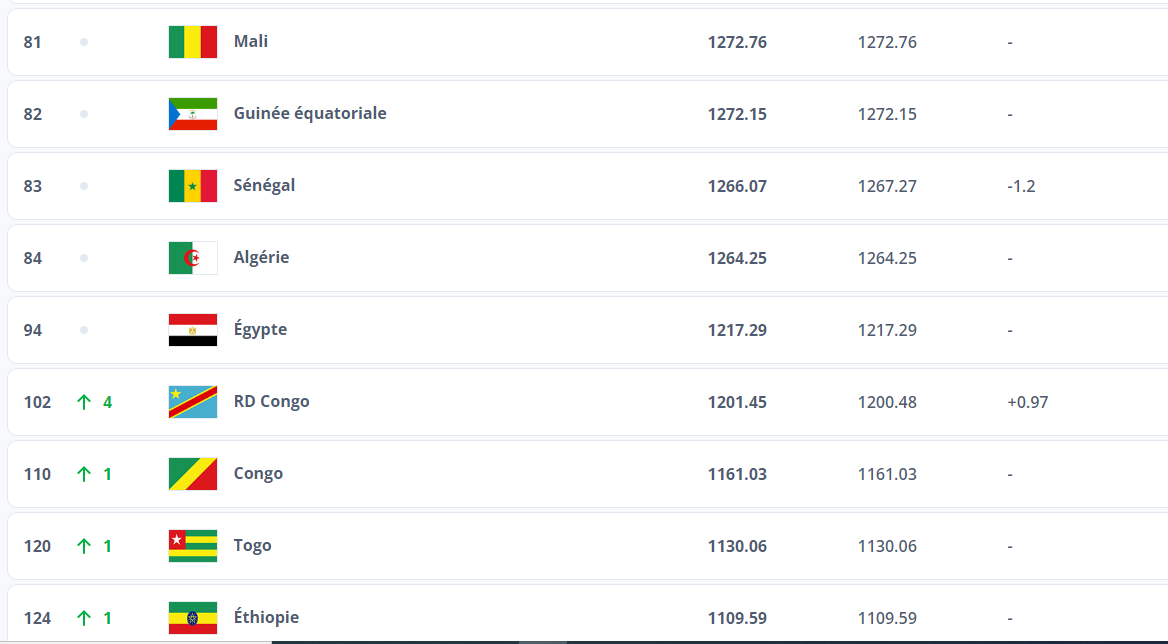Open the Algérie team link

pos(261,258)
